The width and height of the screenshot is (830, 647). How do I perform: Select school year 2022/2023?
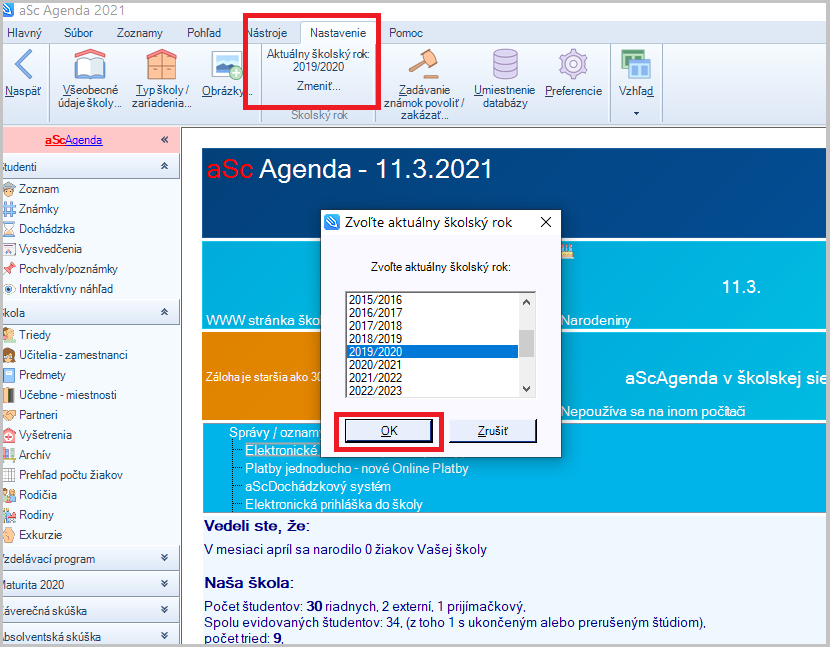pos(432,391)
